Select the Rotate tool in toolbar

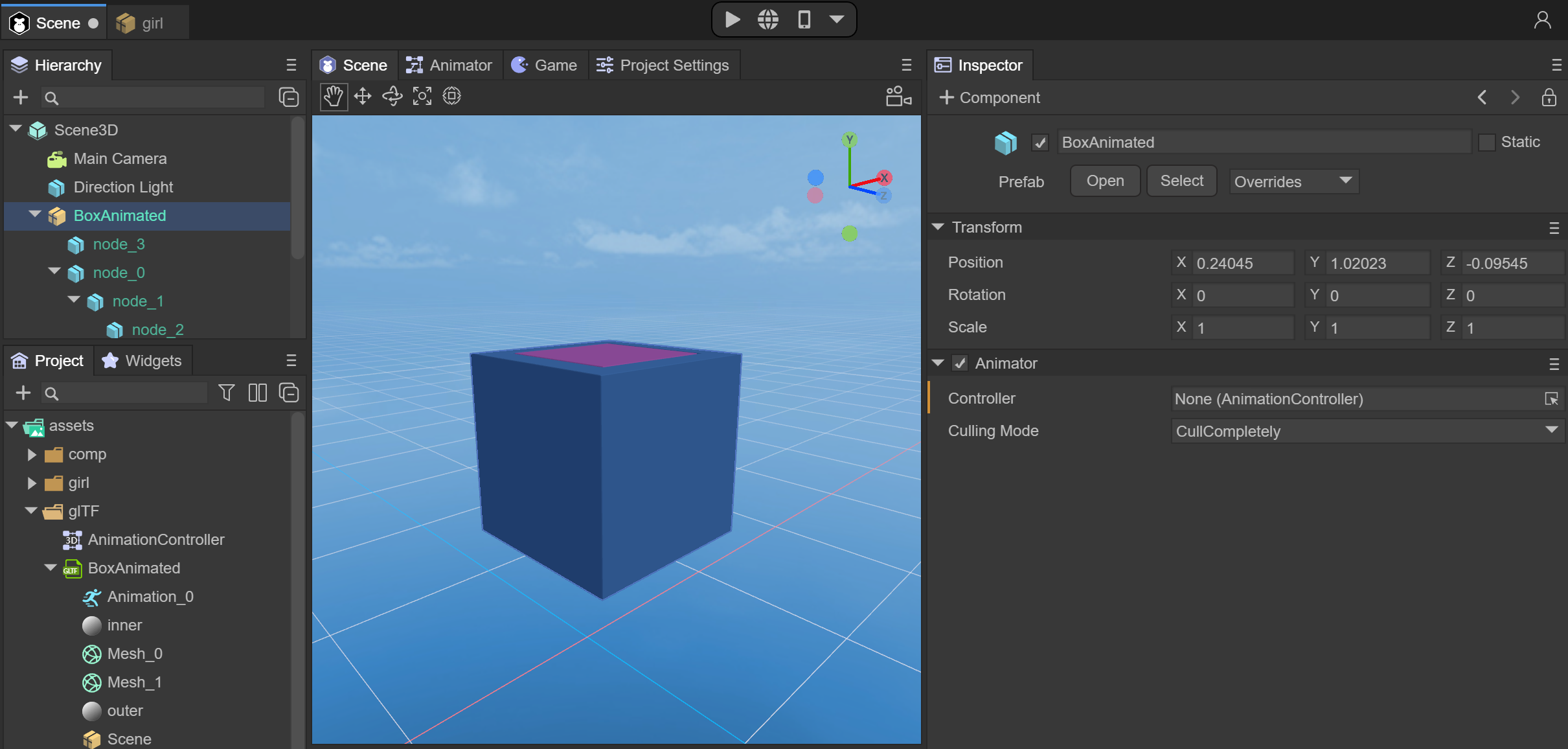(393, 96)
